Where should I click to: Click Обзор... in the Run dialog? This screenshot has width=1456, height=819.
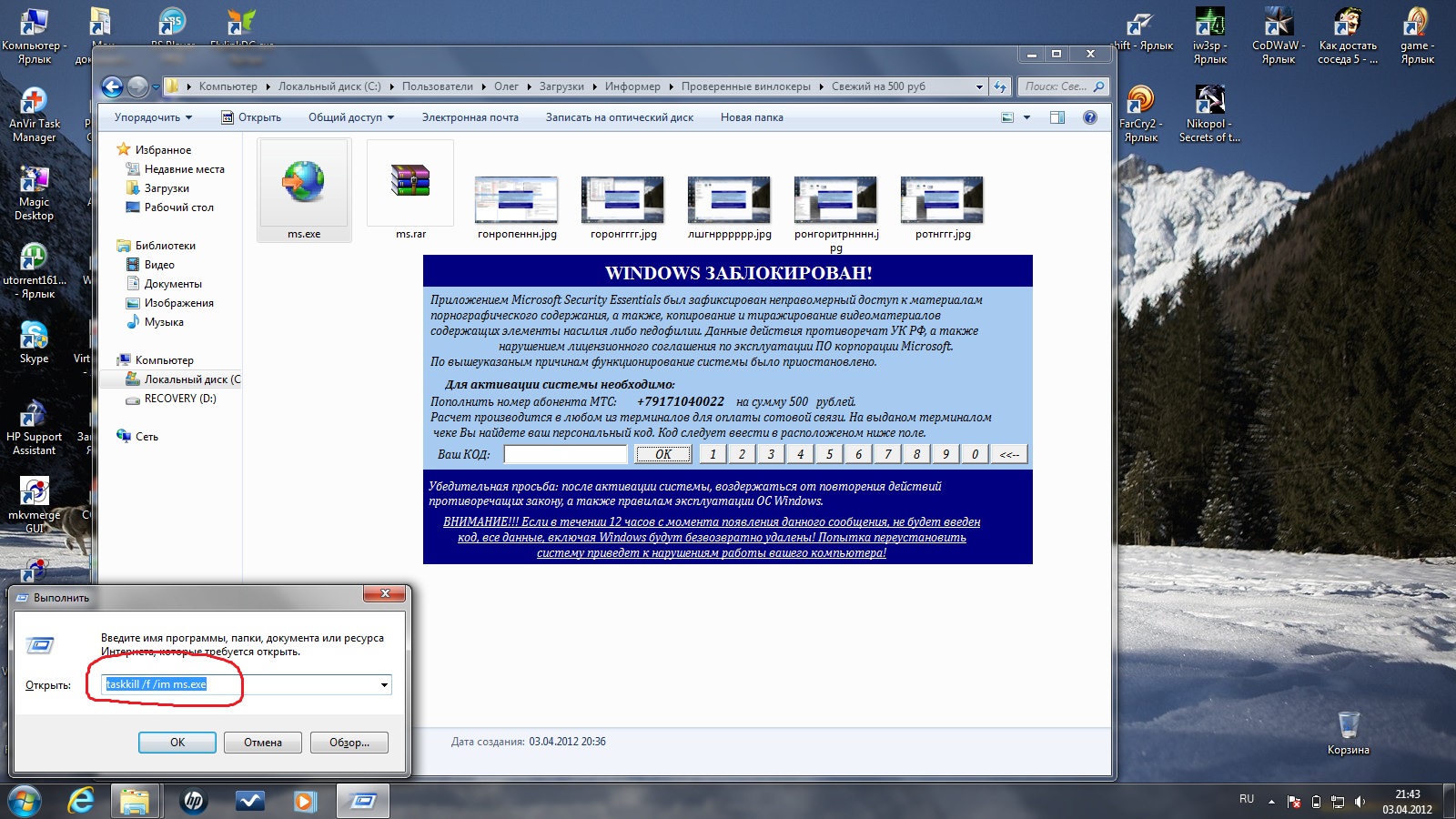[x=349, y=743]
